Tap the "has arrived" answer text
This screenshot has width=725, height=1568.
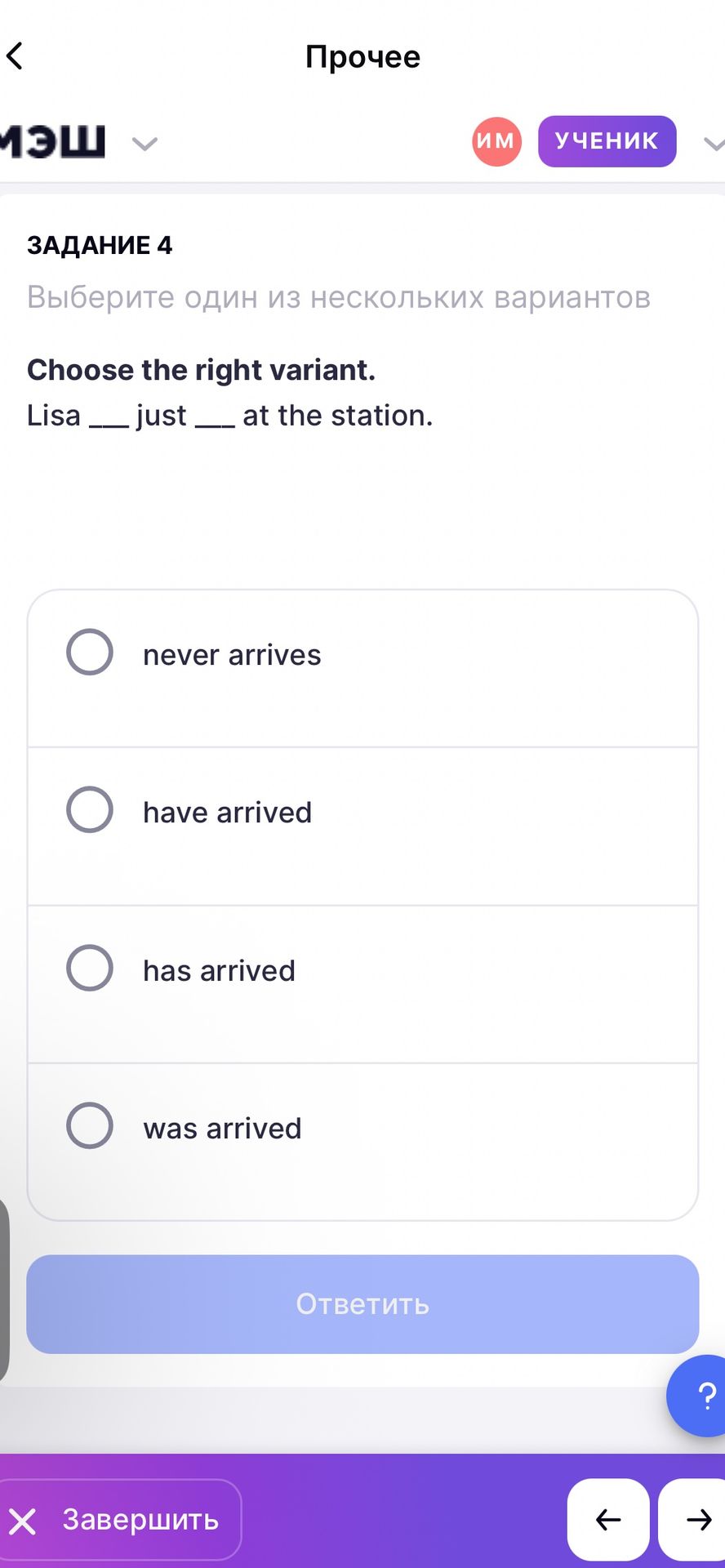219,971
